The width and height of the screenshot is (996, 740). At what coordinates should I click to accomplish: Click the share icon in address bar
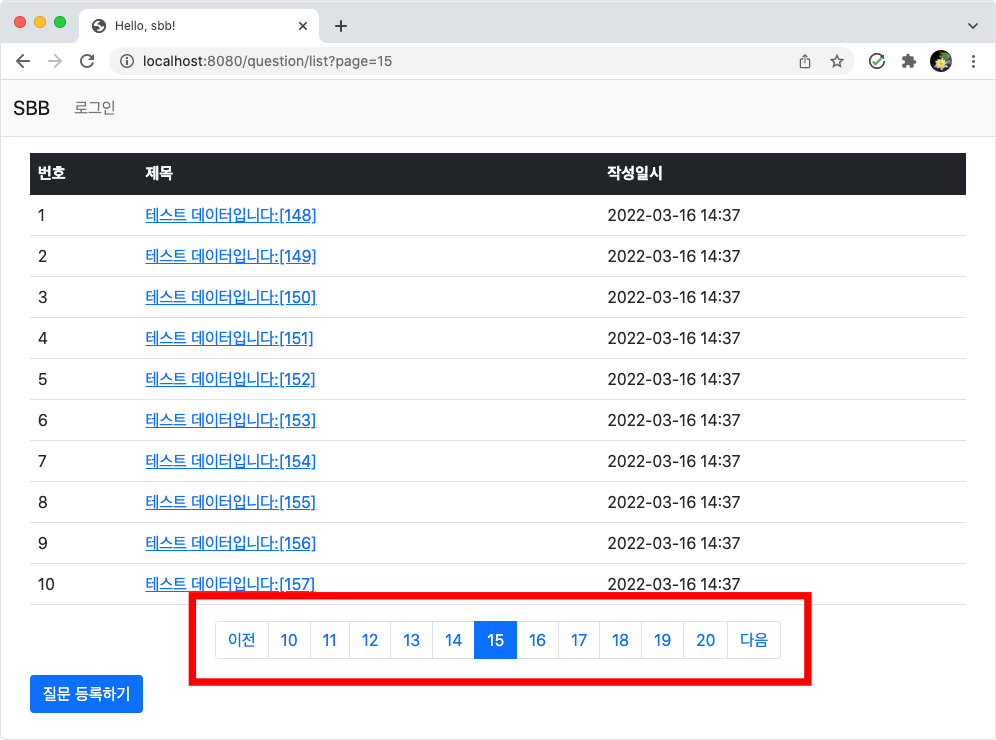[805, 61]
